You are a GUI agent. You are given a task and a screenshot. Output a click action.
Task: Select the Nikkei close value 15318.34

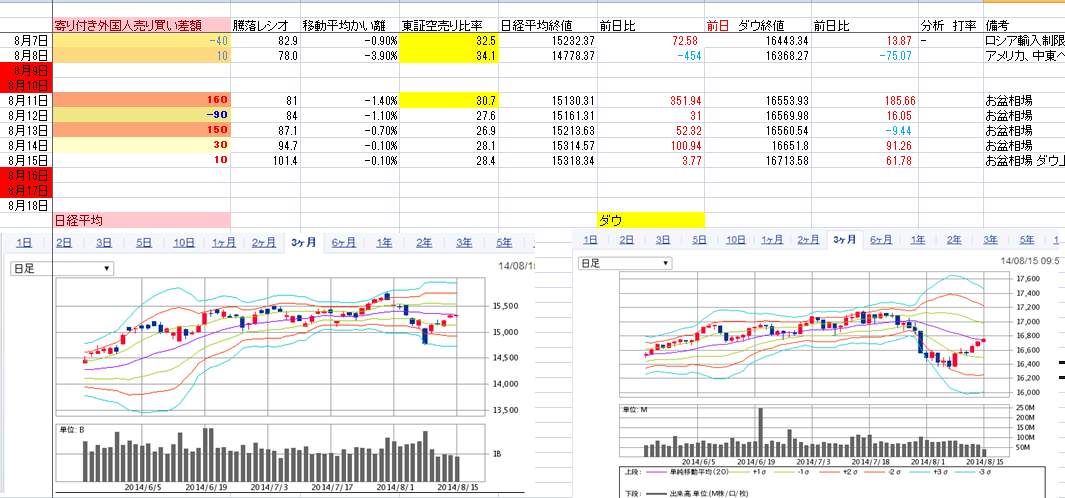point(546,160)
